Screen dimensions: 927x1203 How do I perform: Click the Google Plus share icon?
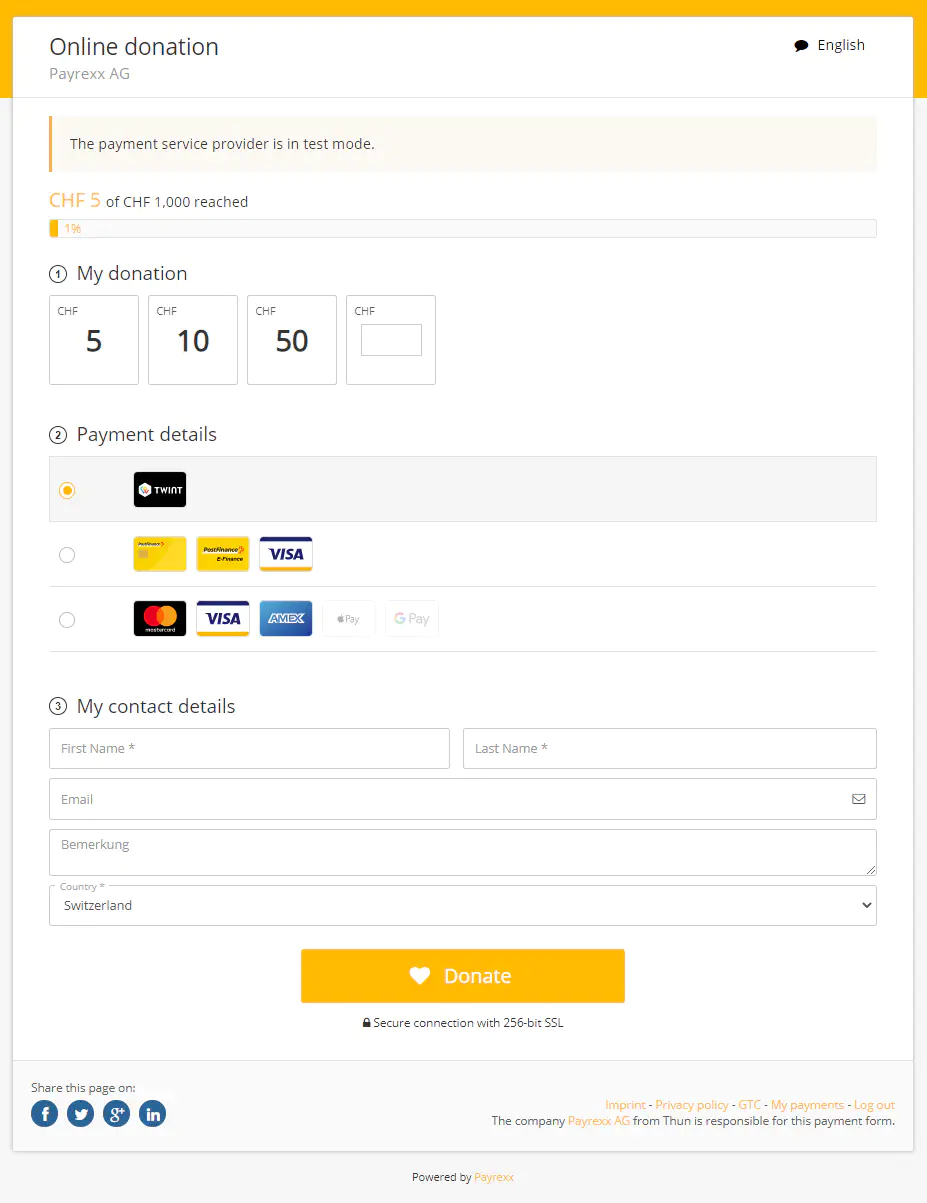(117, 1113)
